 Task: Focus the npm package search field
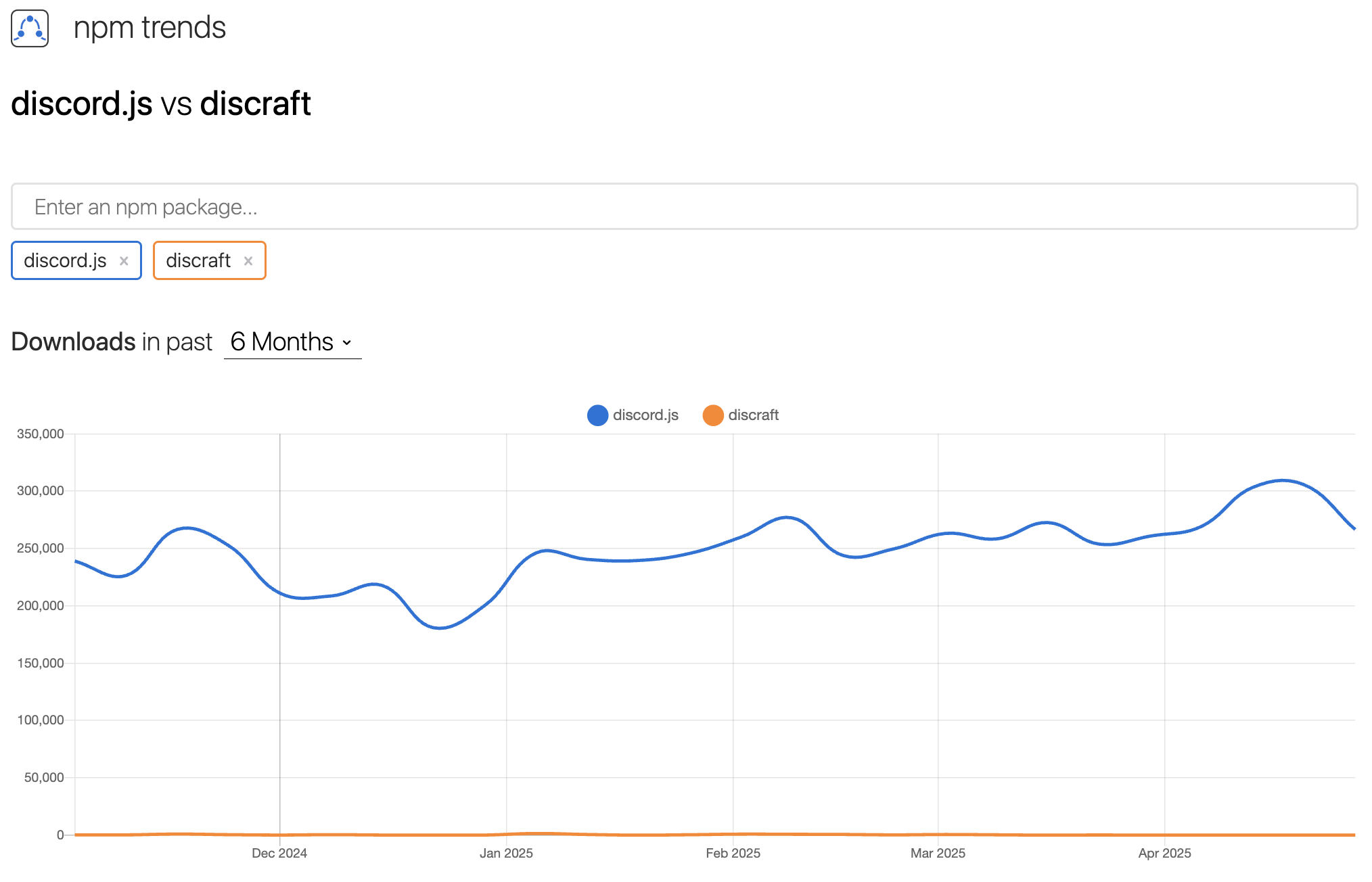(683, 207)
